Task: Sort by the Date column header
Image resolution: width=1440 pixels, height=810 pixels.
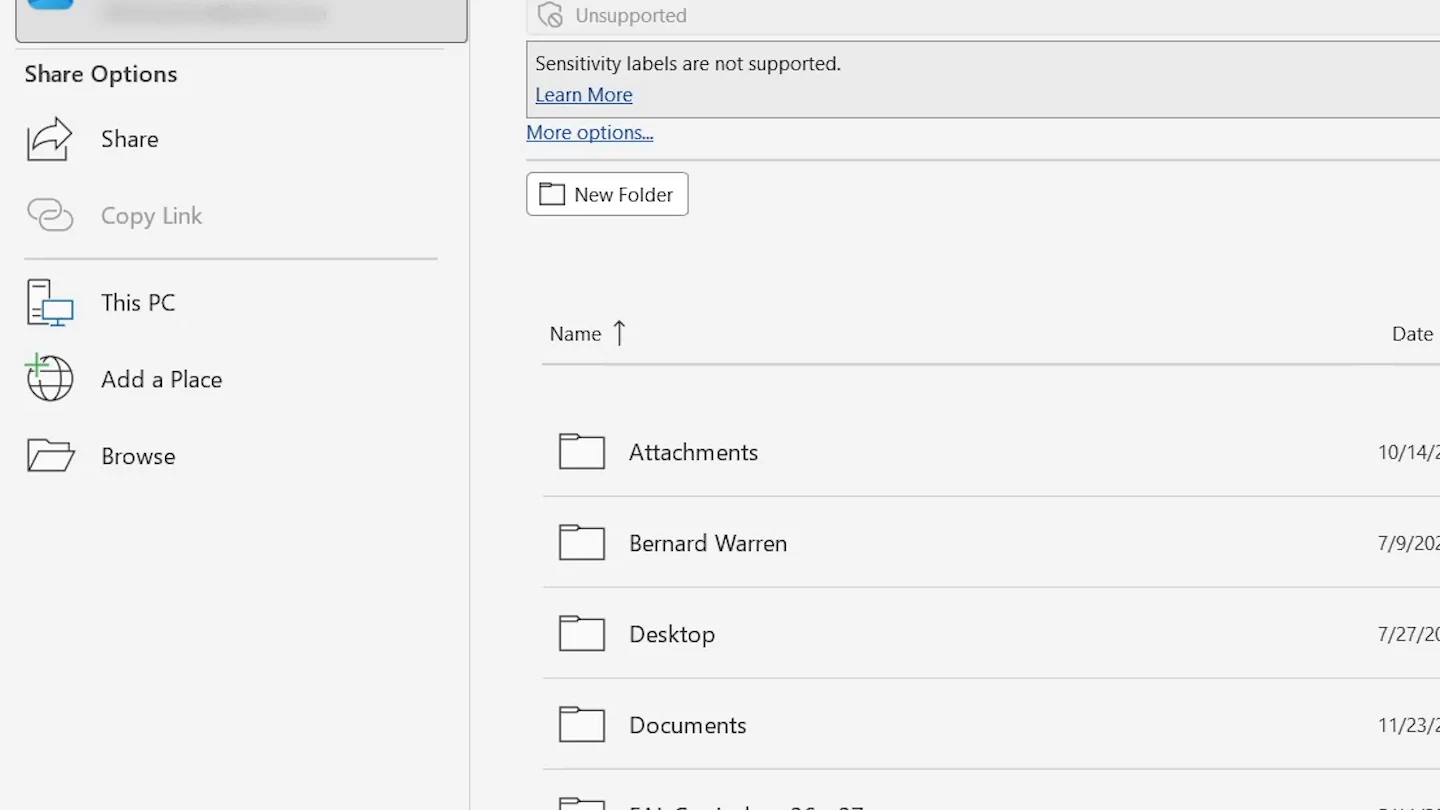Action: [x=1412, y=334]
